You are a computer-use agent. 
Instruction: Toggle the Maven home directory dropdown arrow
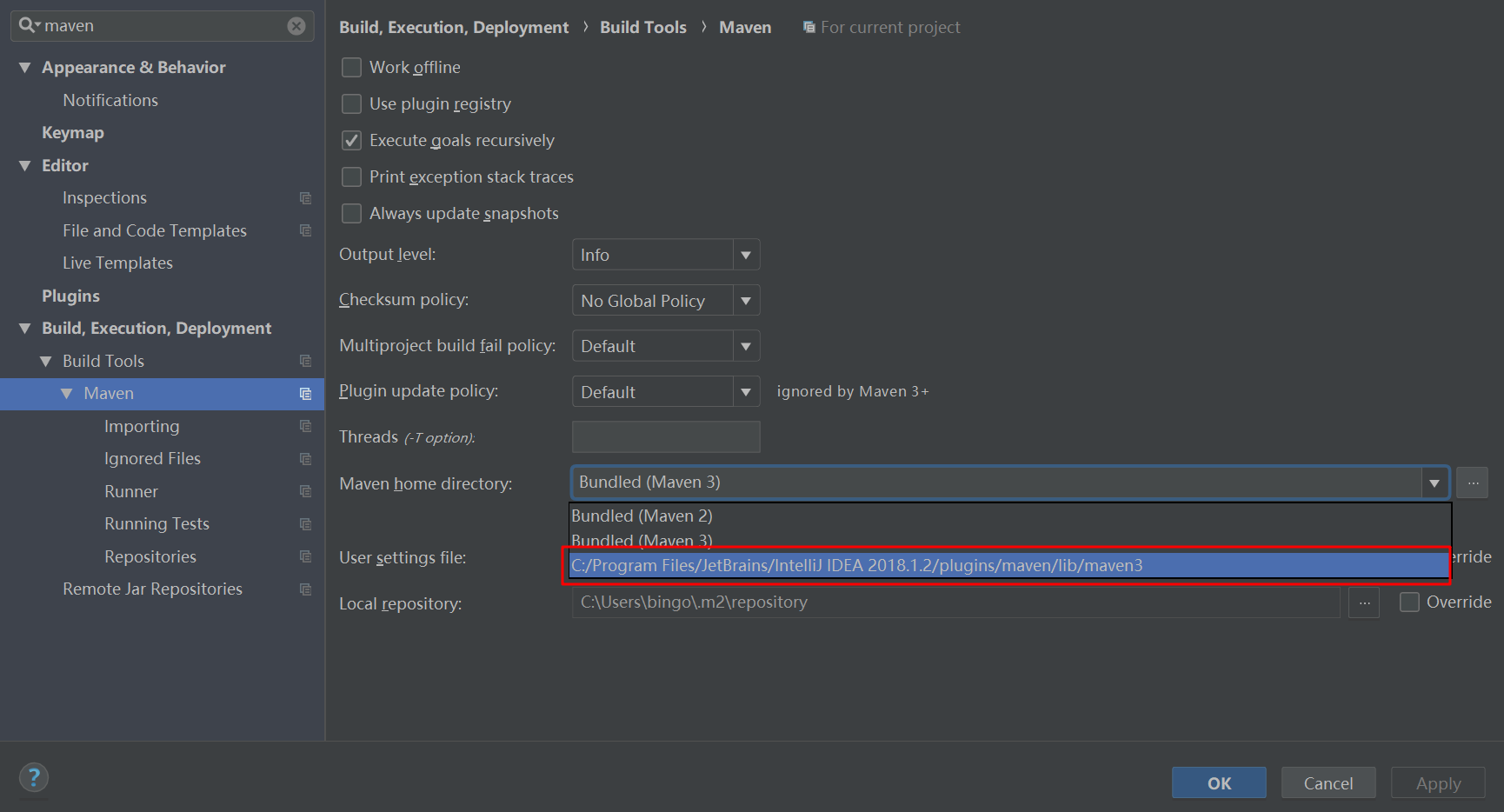(x=1434, y=483)
